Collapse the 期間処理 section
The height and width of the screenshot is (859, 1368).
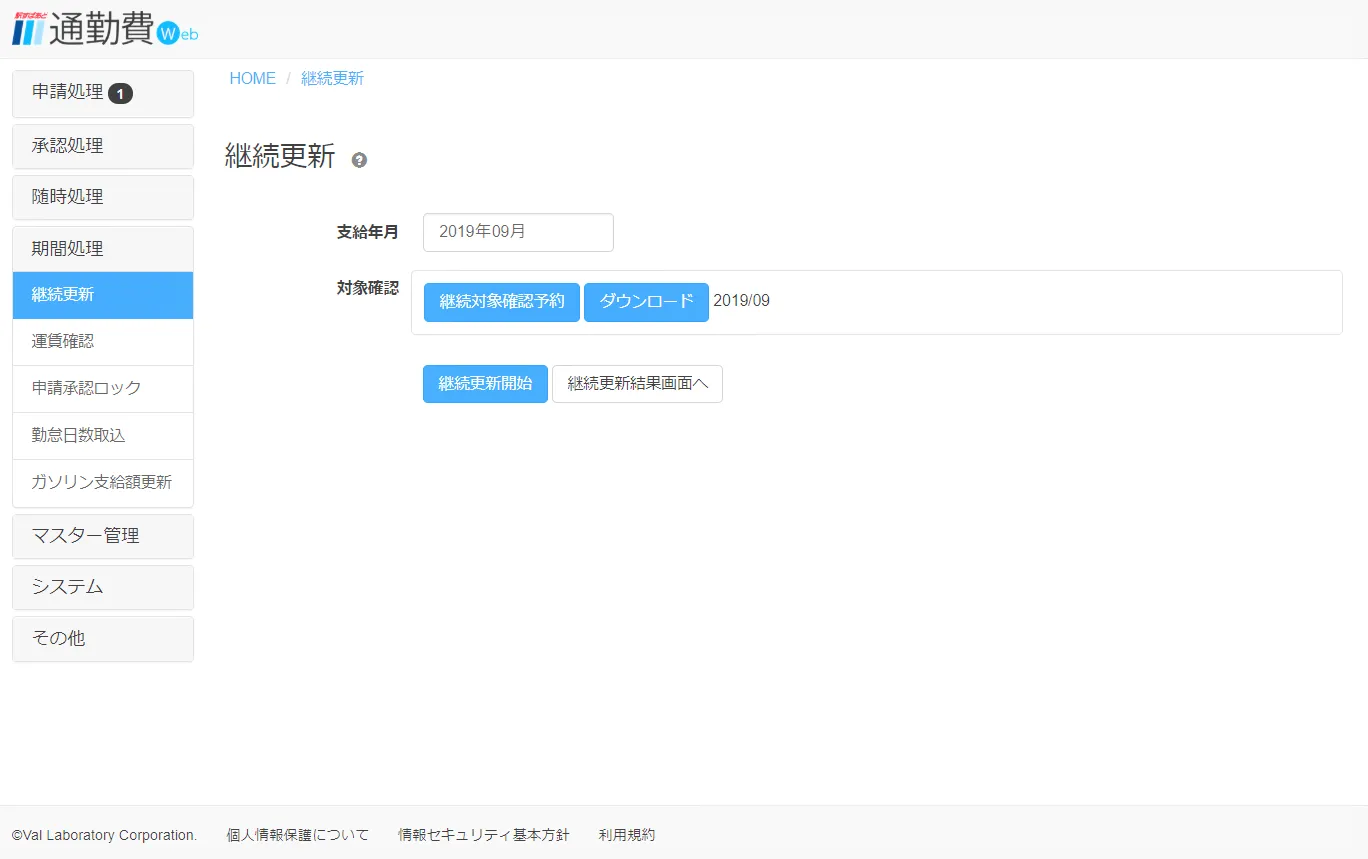click(x=68, y=249)
